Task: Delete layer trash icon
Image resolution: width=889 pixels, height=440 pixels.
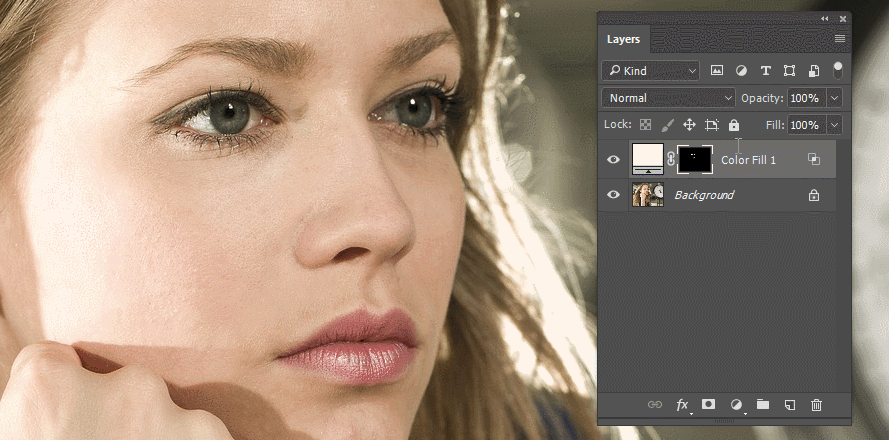Action: pyautogui.click(x=816, y=404)
